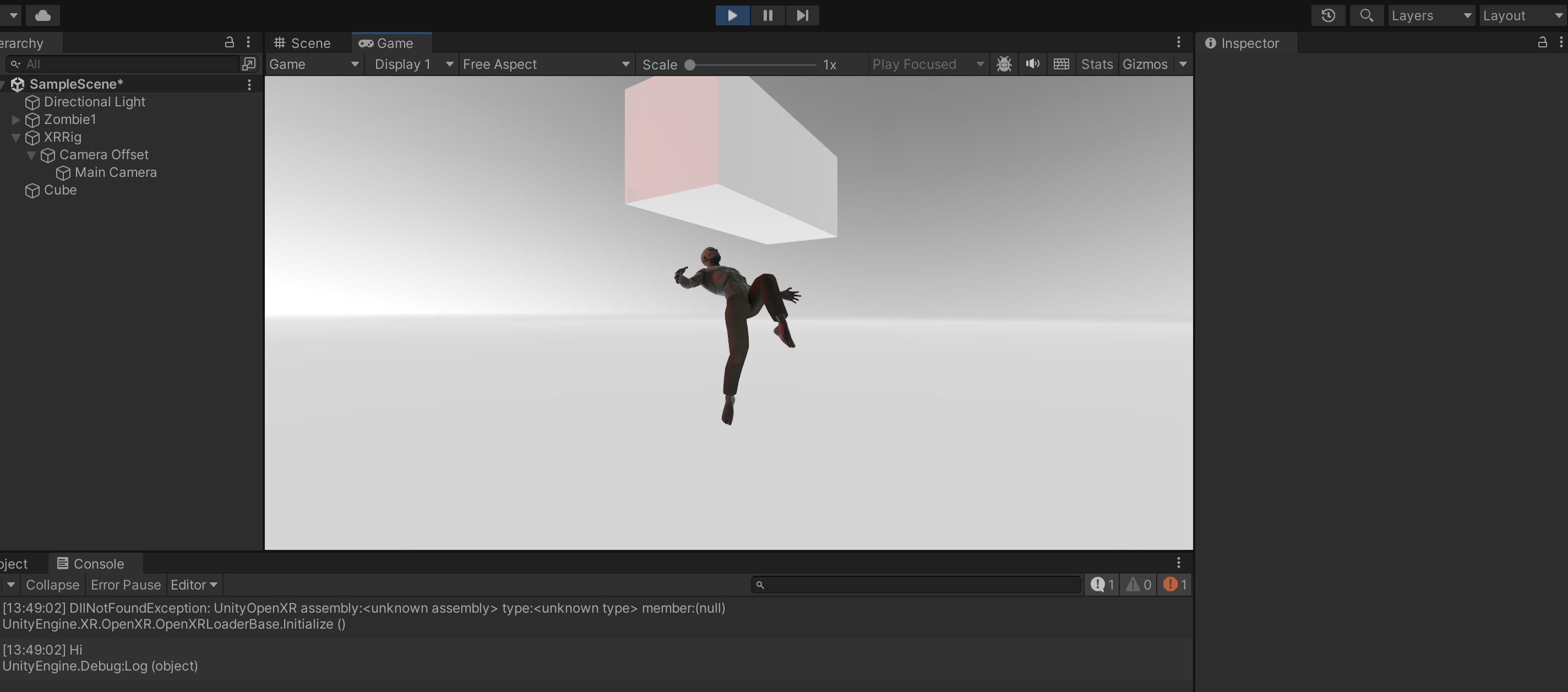Open the Game view mode dropdown

click(x=313, y=64)
